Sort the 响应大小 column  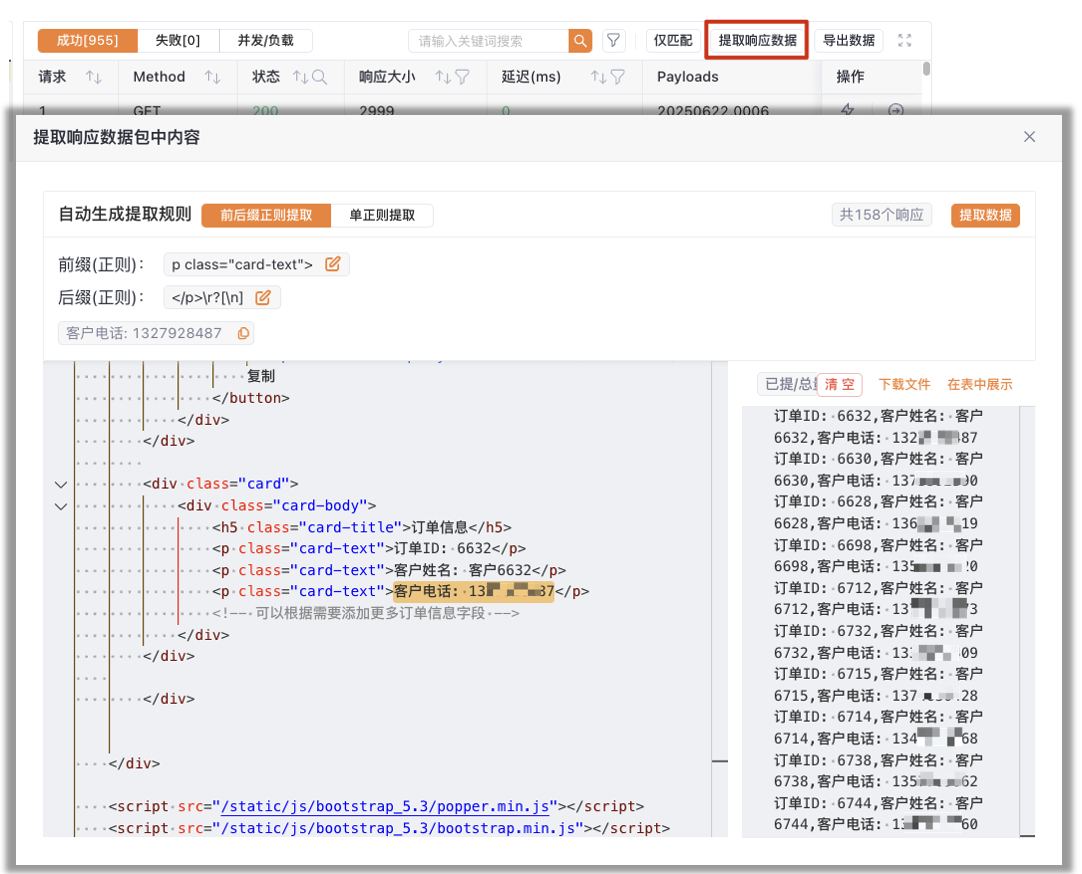coord(443,77)
